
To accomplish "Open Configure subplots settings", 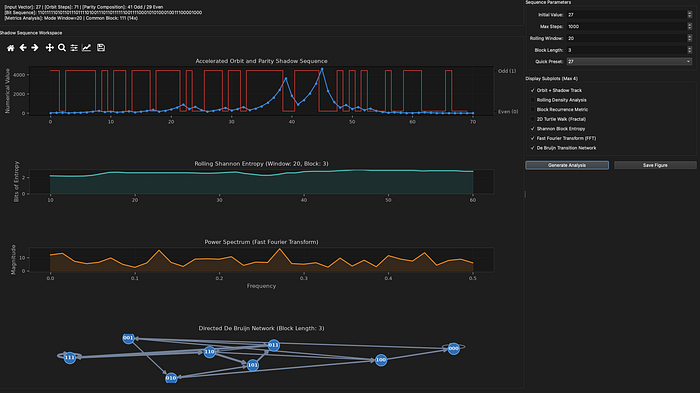I will pos(74,48).
